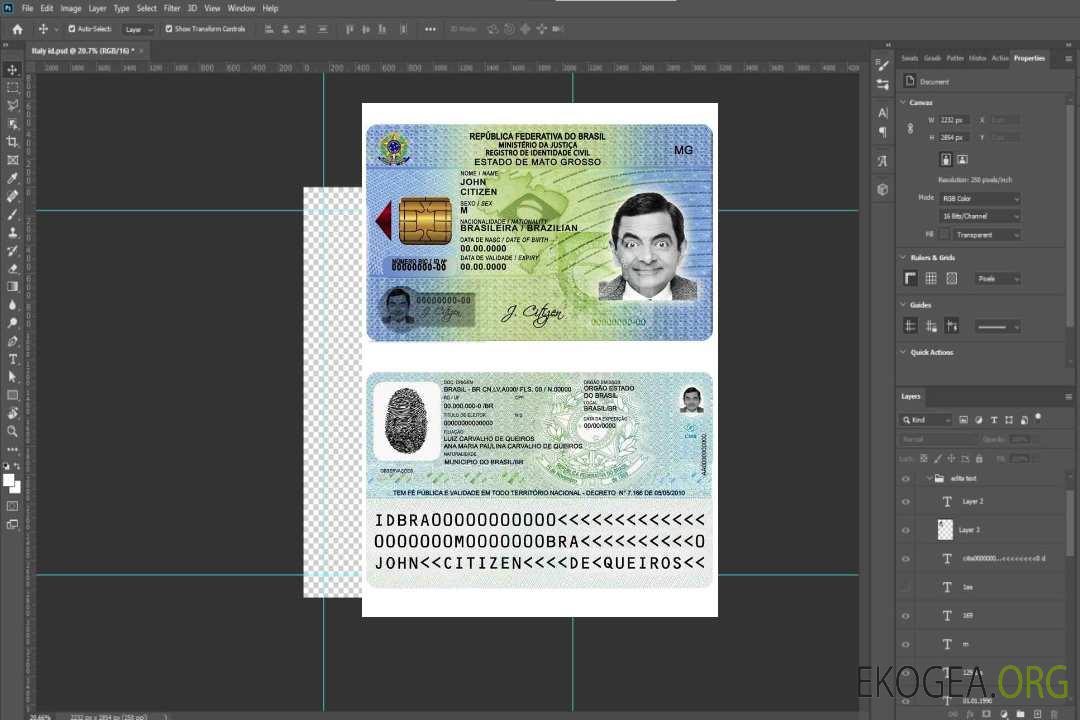Lock all layer attributes
Image resolution: width=1080 pixels, height=720 pixels.
[979, 458]
